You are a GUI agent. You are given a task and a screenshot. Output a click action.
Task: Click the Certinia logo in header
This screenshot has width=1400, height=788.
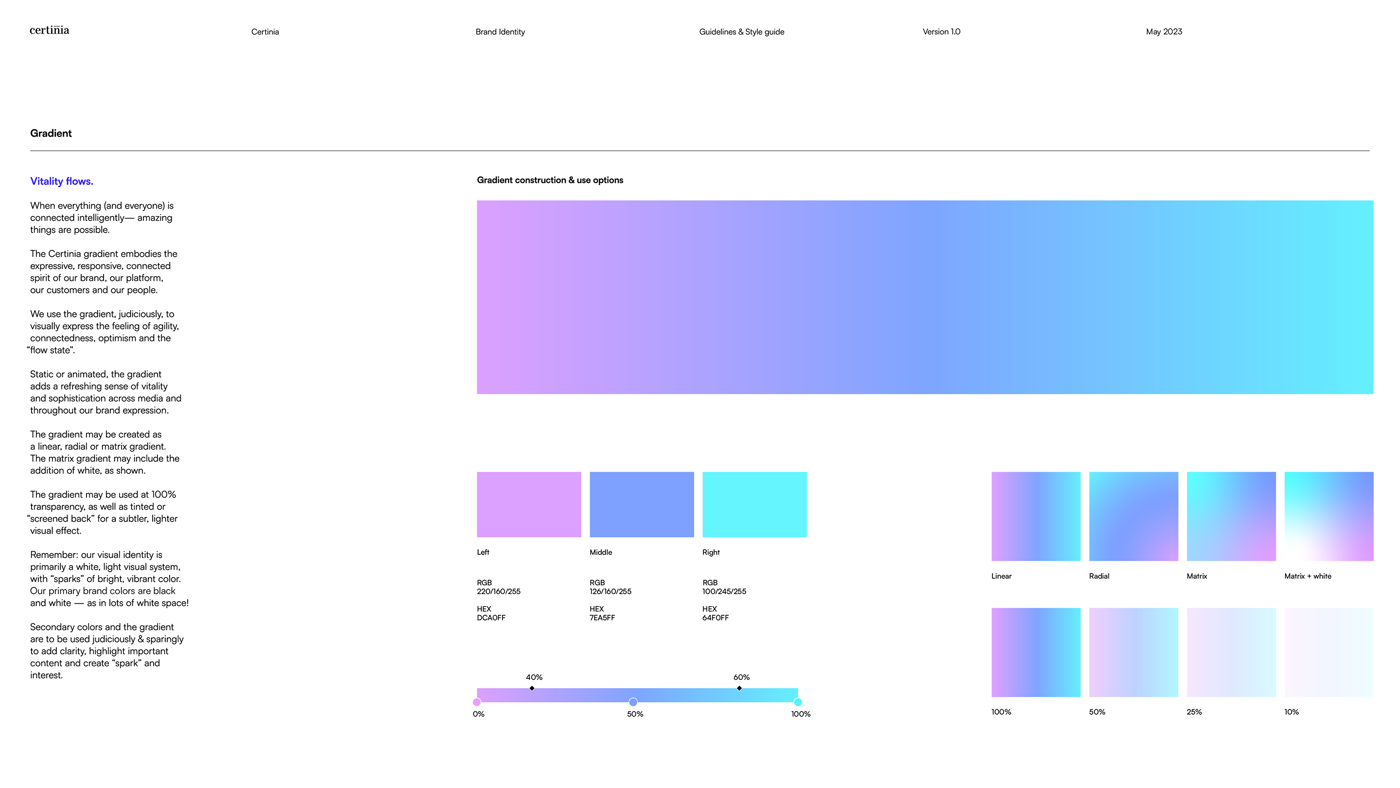click(x=49, y=30)
